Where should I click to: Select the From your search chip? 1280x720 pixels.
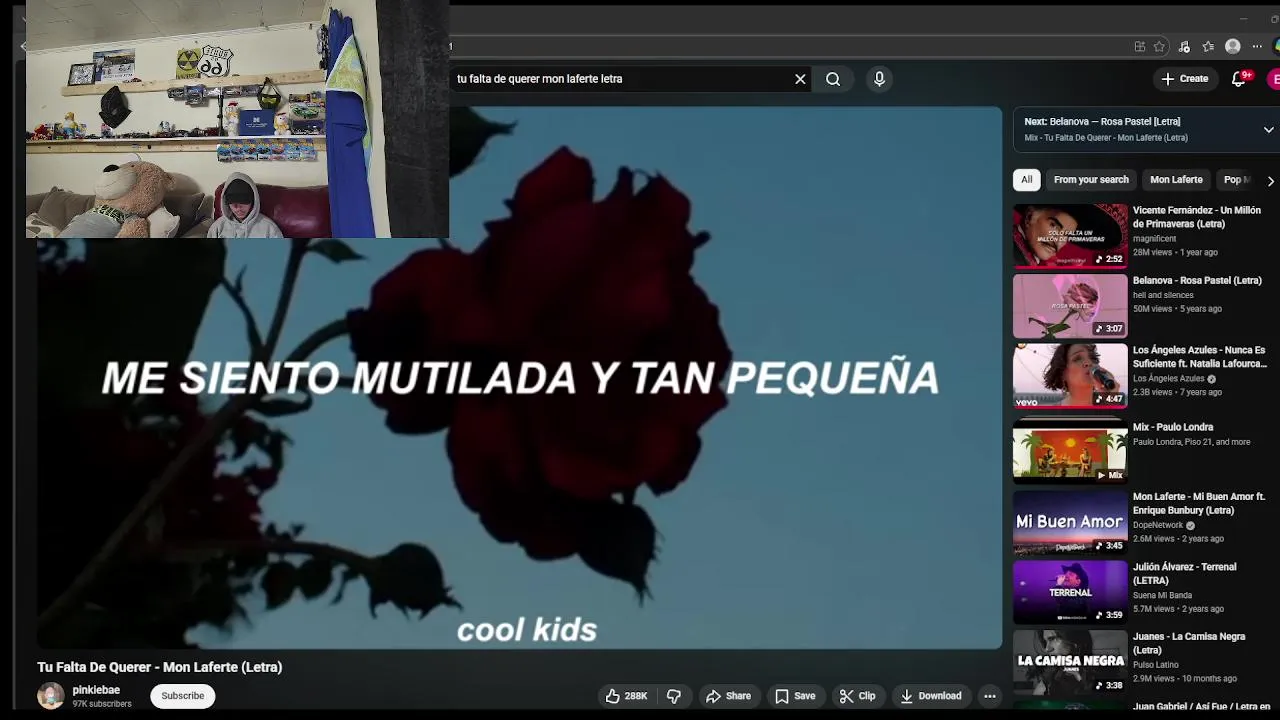pyautogui.click(x=1091, y=180)
